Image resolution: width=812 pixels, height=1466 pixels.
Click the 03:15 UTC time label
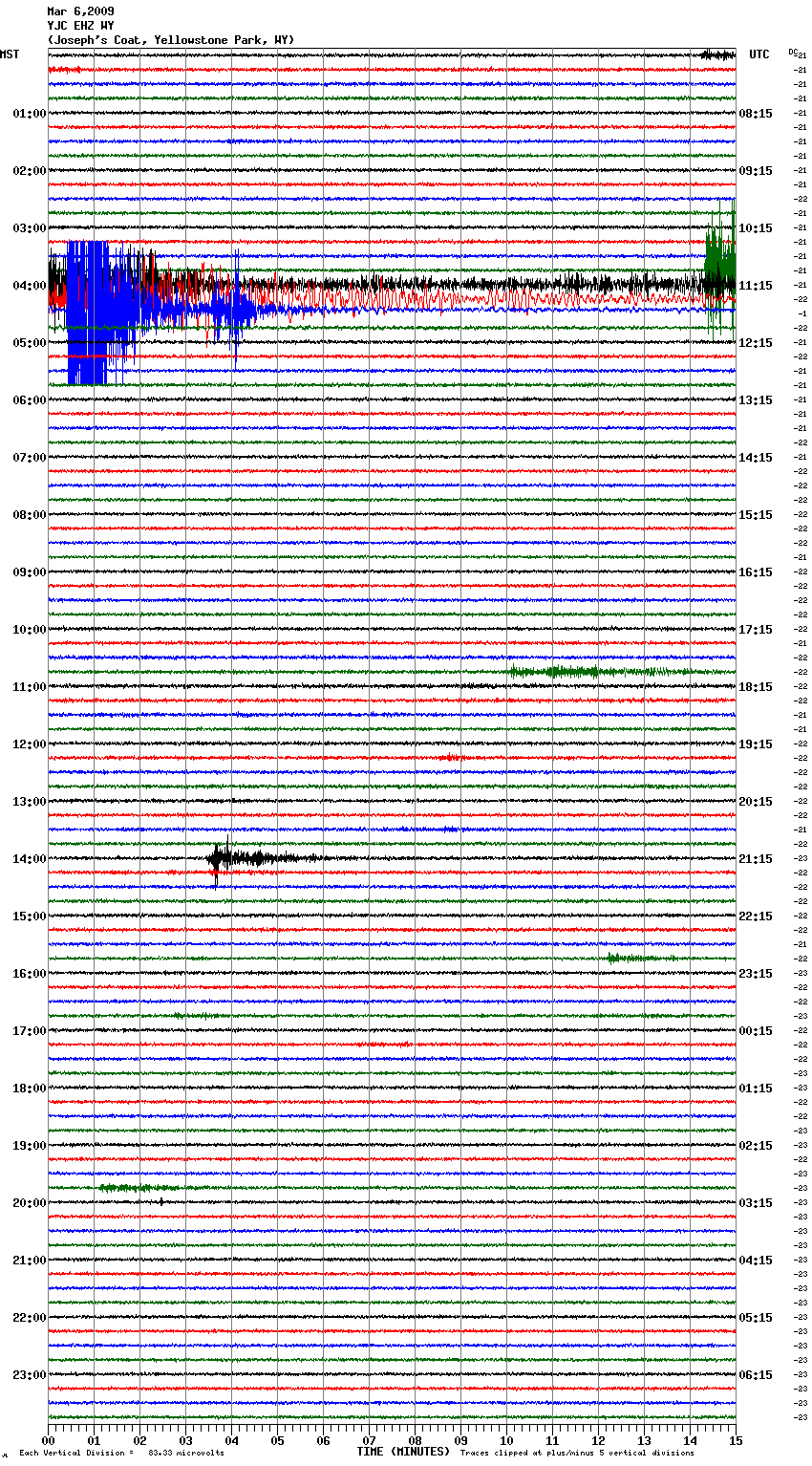click(756, 1203)
